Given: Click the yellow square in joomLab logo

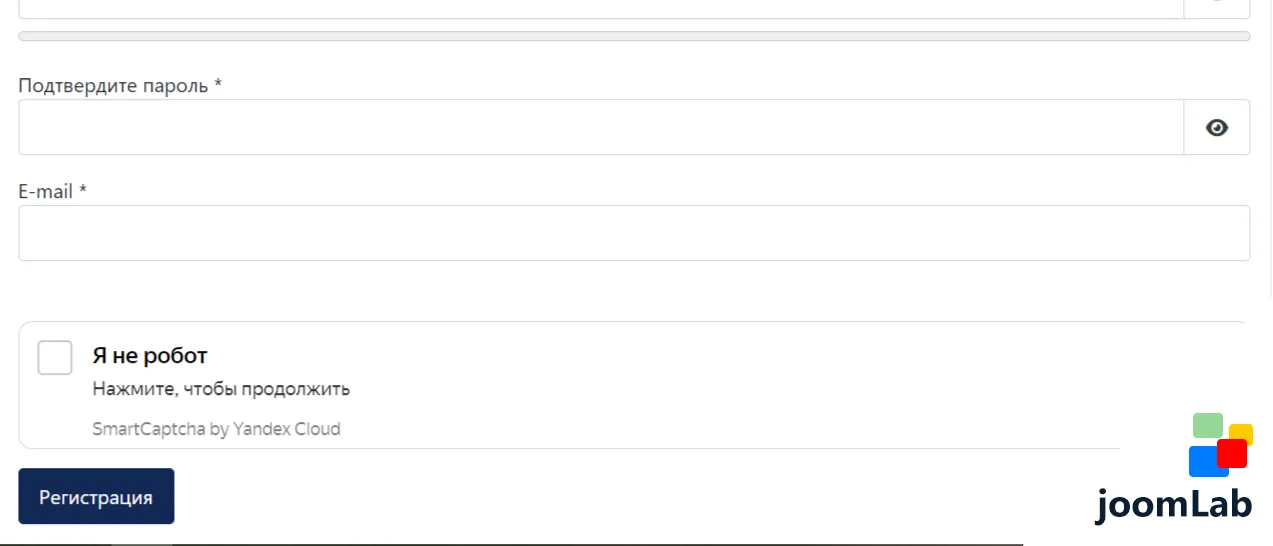Looking at the screenshot, I should (1243, 432).
